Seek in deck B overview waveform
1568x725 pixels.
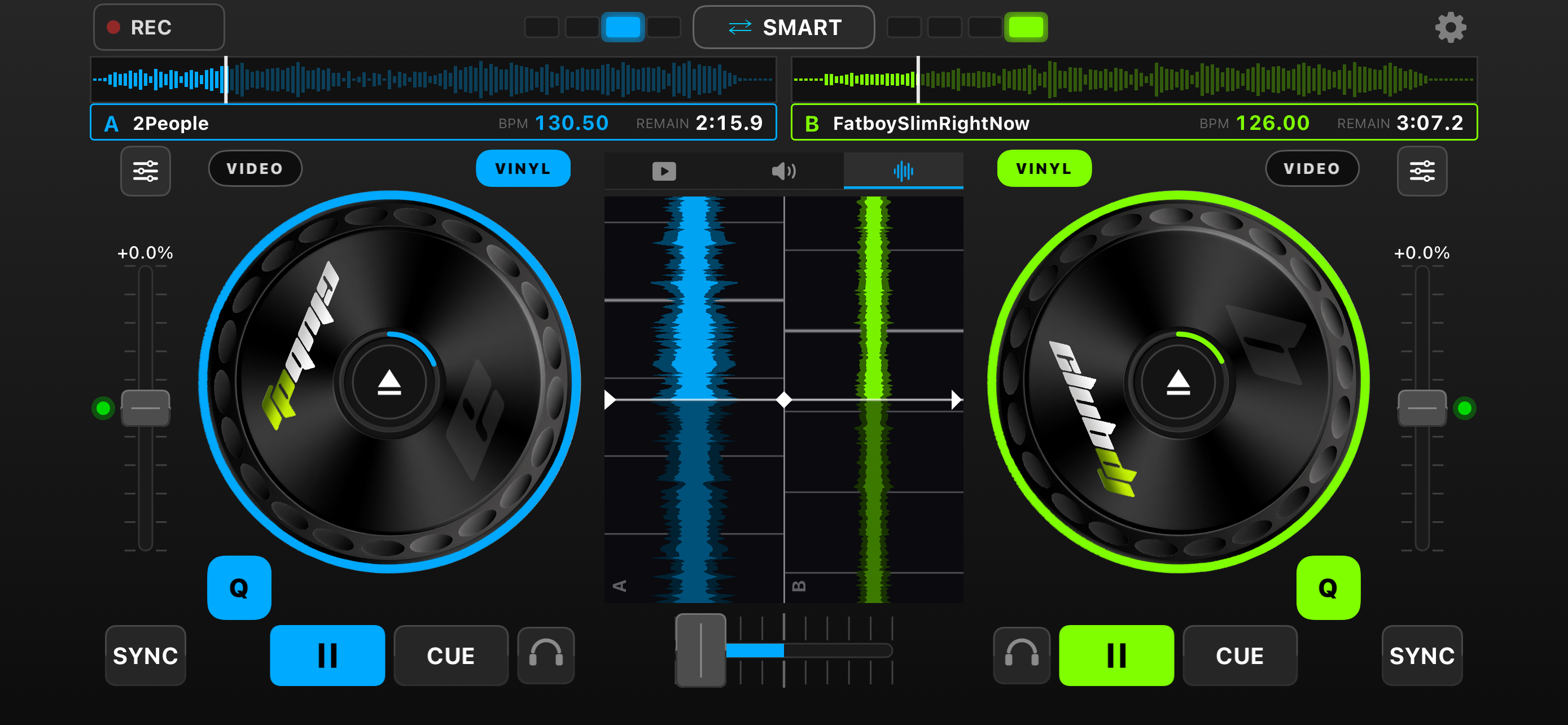point(1134,79)
